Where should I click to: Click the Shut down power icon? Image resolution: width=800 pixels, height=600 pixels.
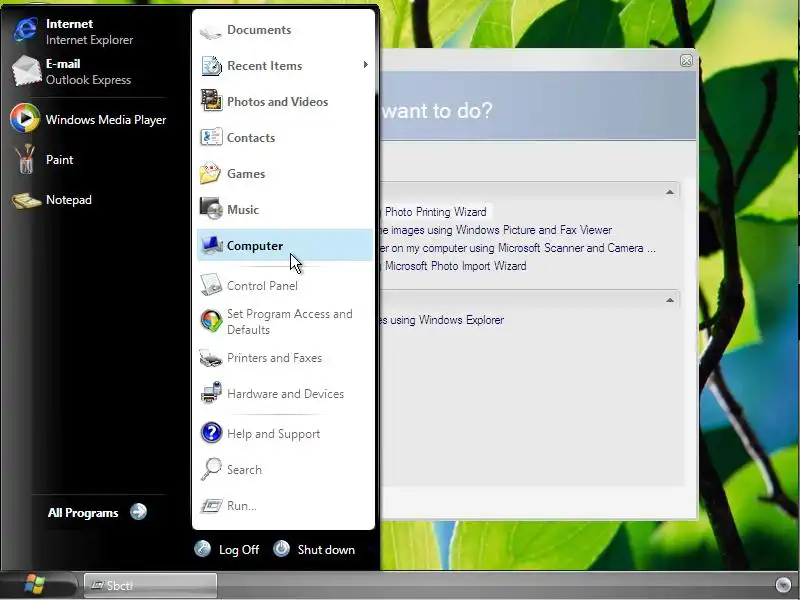[x=281, y=548]
